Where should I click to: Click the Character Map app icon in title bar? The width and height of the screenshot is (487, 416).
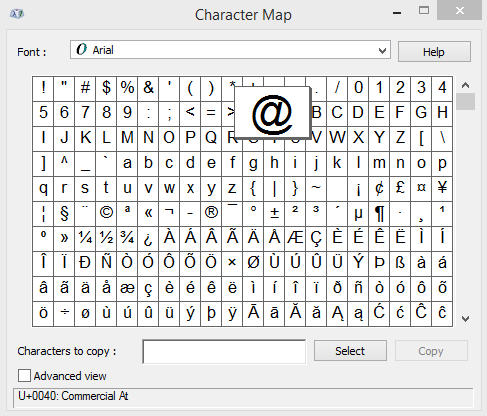(17, 14)
